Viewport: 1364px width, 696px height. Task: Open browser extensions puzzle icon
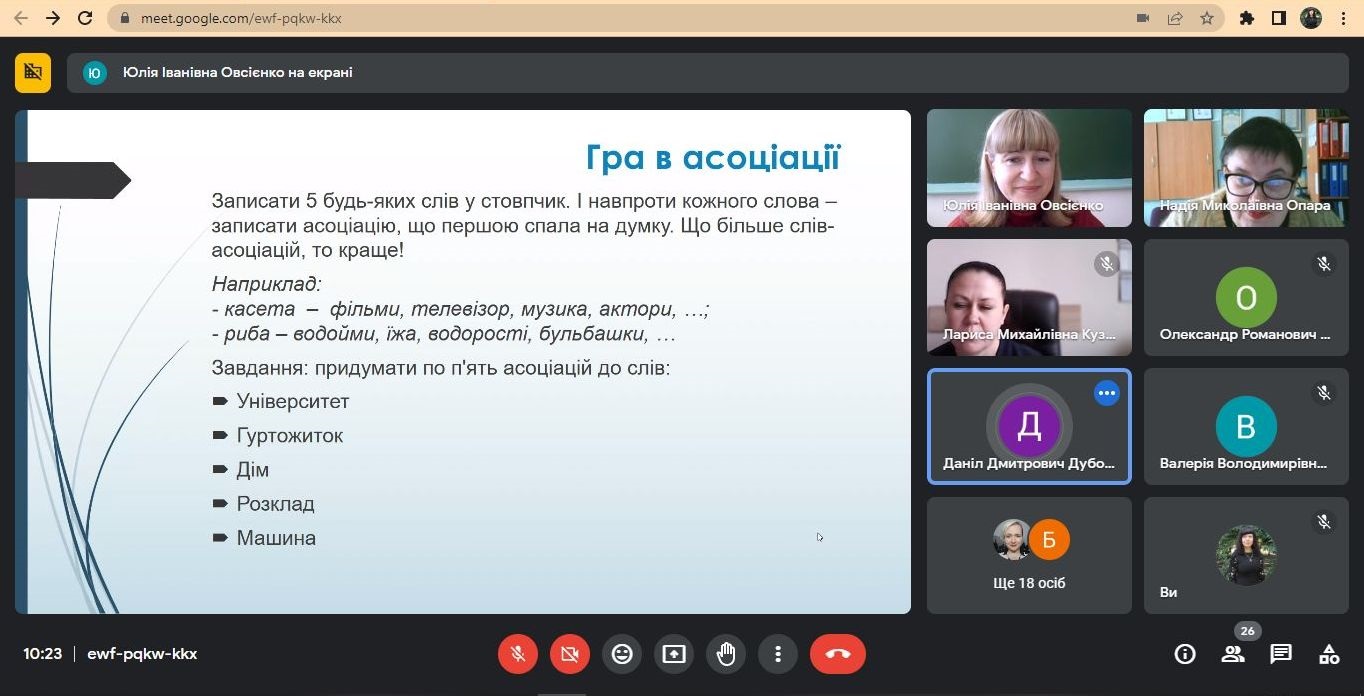click(x=1246, y=18)
